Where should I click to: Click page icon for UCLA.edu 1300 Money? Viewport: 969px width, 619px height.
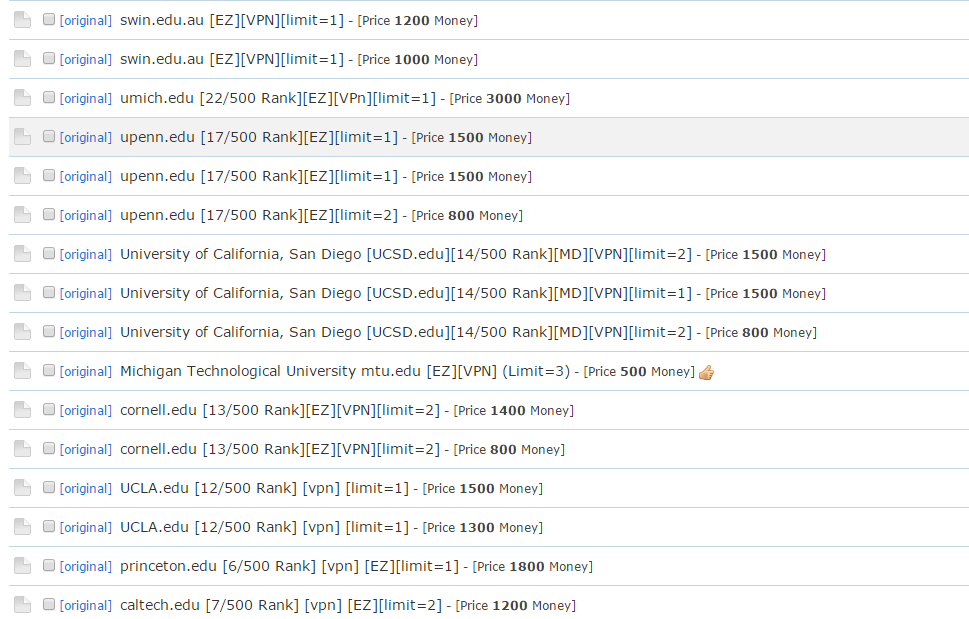click(x=22, y=526)
